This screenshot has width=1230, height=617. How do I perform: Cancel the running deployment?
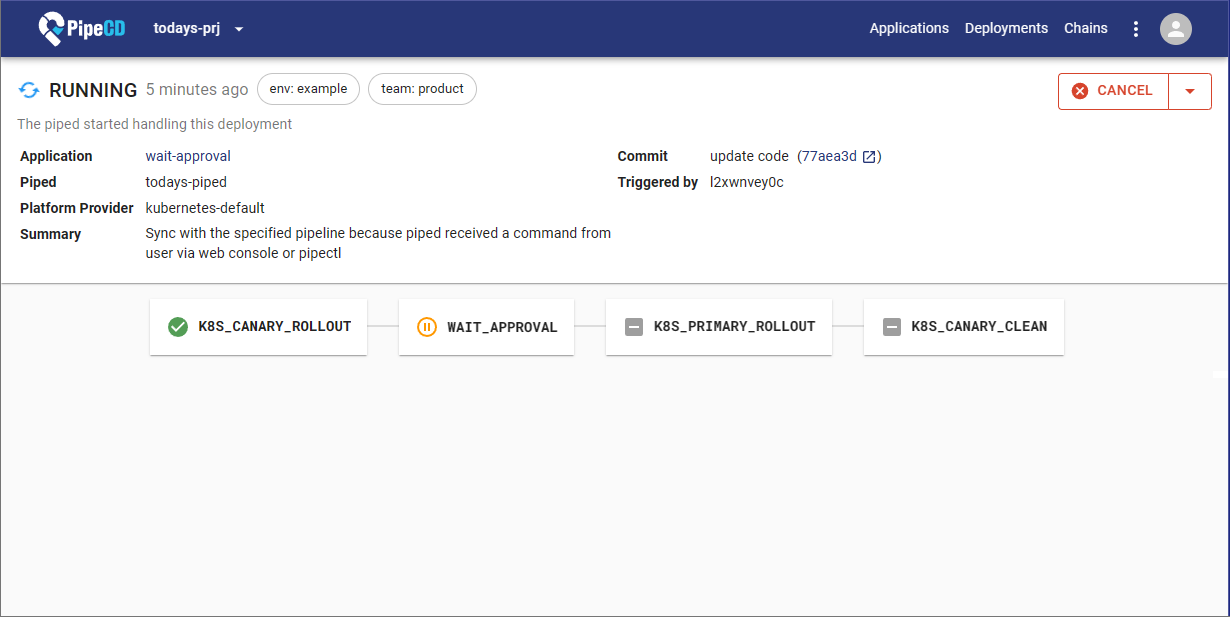1113,91
